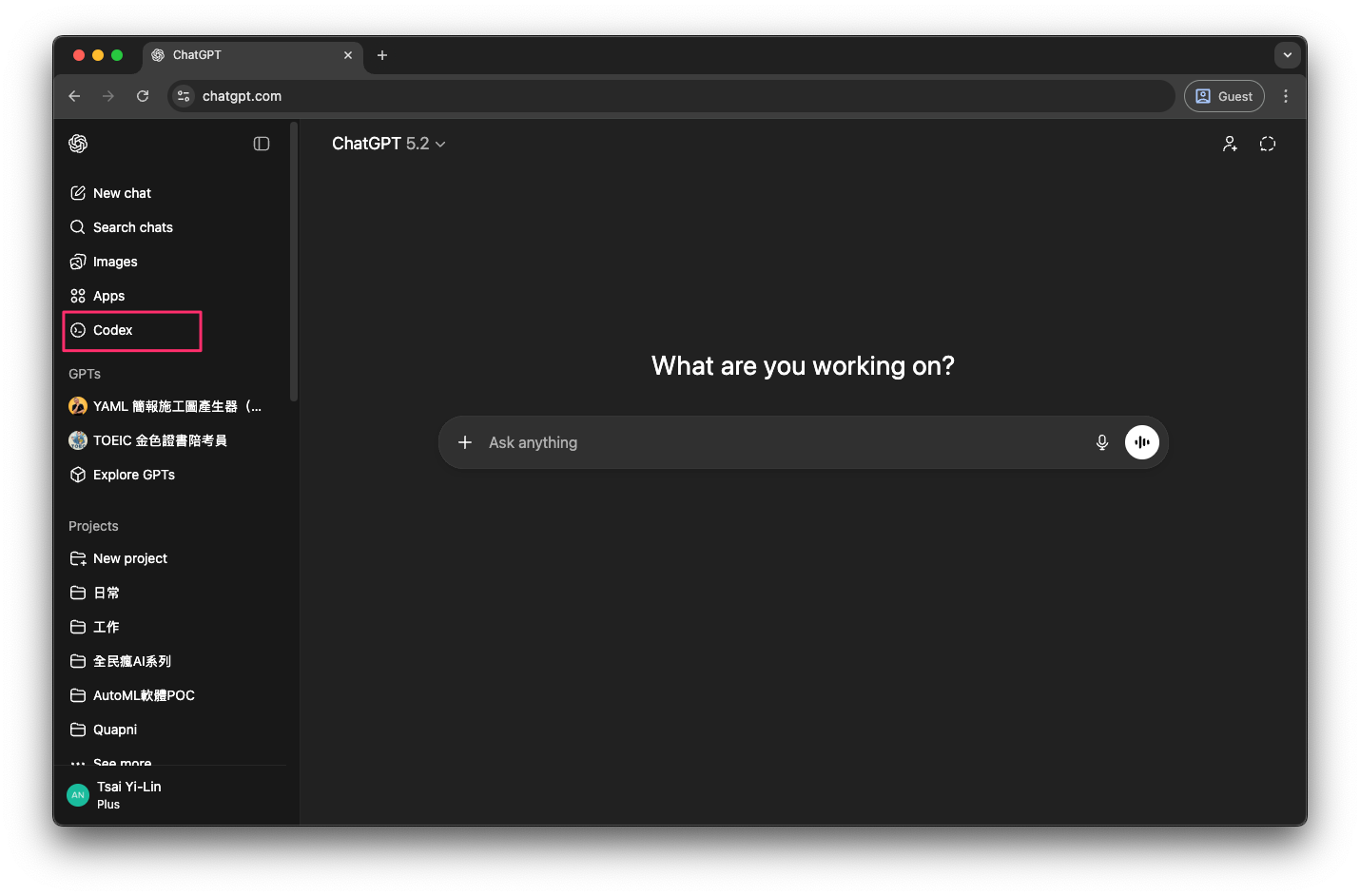Start a New chat
The image size is (1360, 896).
click(x=122, y=193)
